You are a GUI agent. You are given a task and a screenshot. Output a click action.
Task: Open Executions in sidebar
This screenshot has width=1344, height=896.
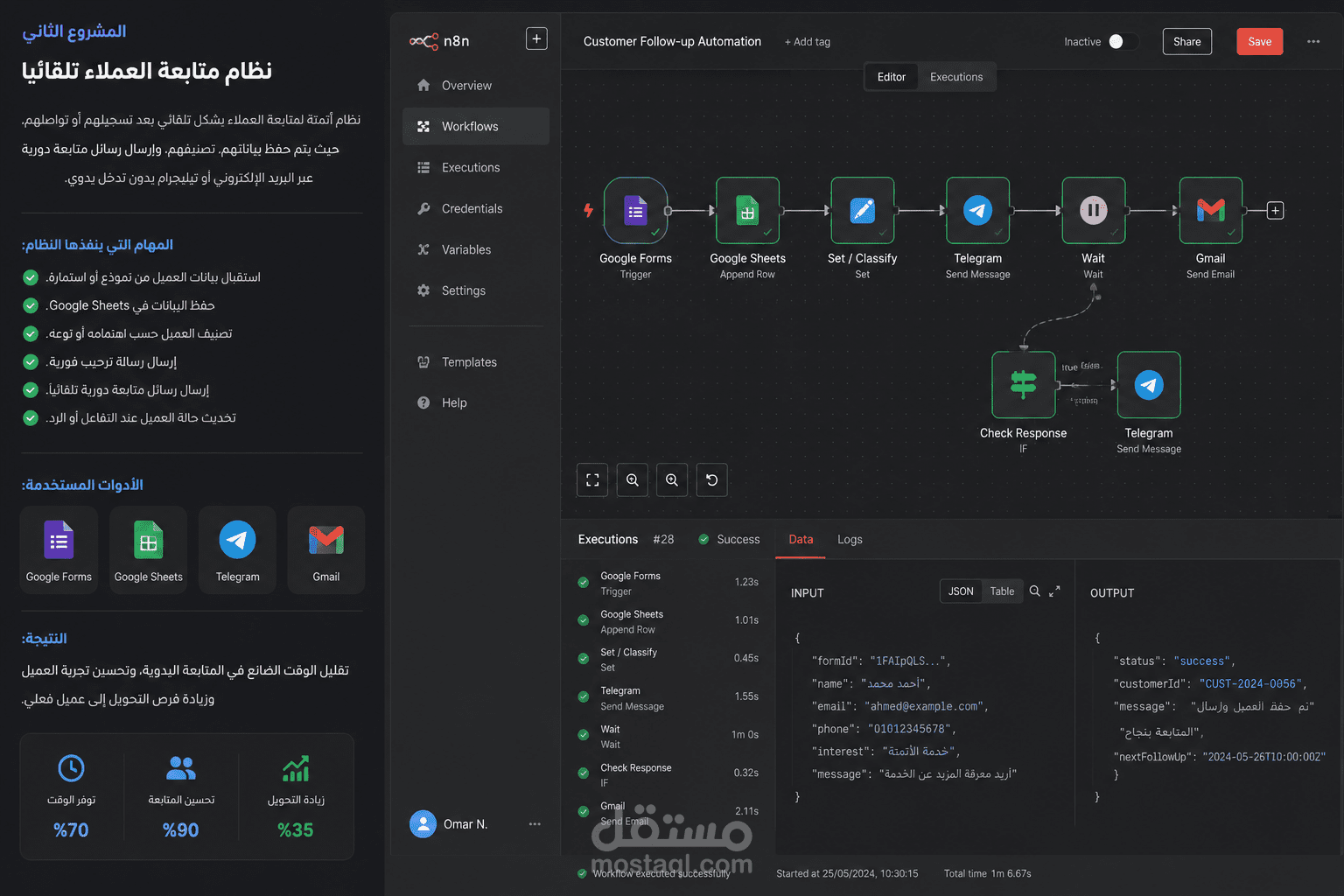[476, 167]
